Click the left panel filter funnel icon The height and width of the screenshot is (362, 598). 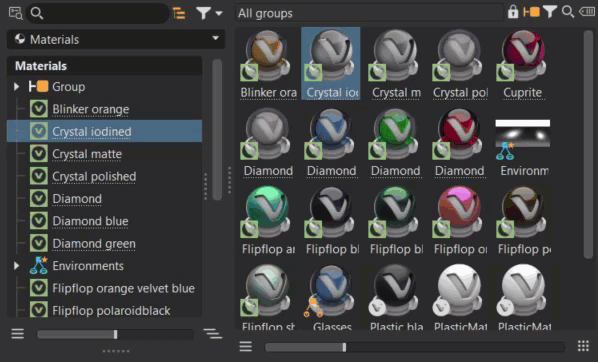pyautogui.click(x=203, y=13)
